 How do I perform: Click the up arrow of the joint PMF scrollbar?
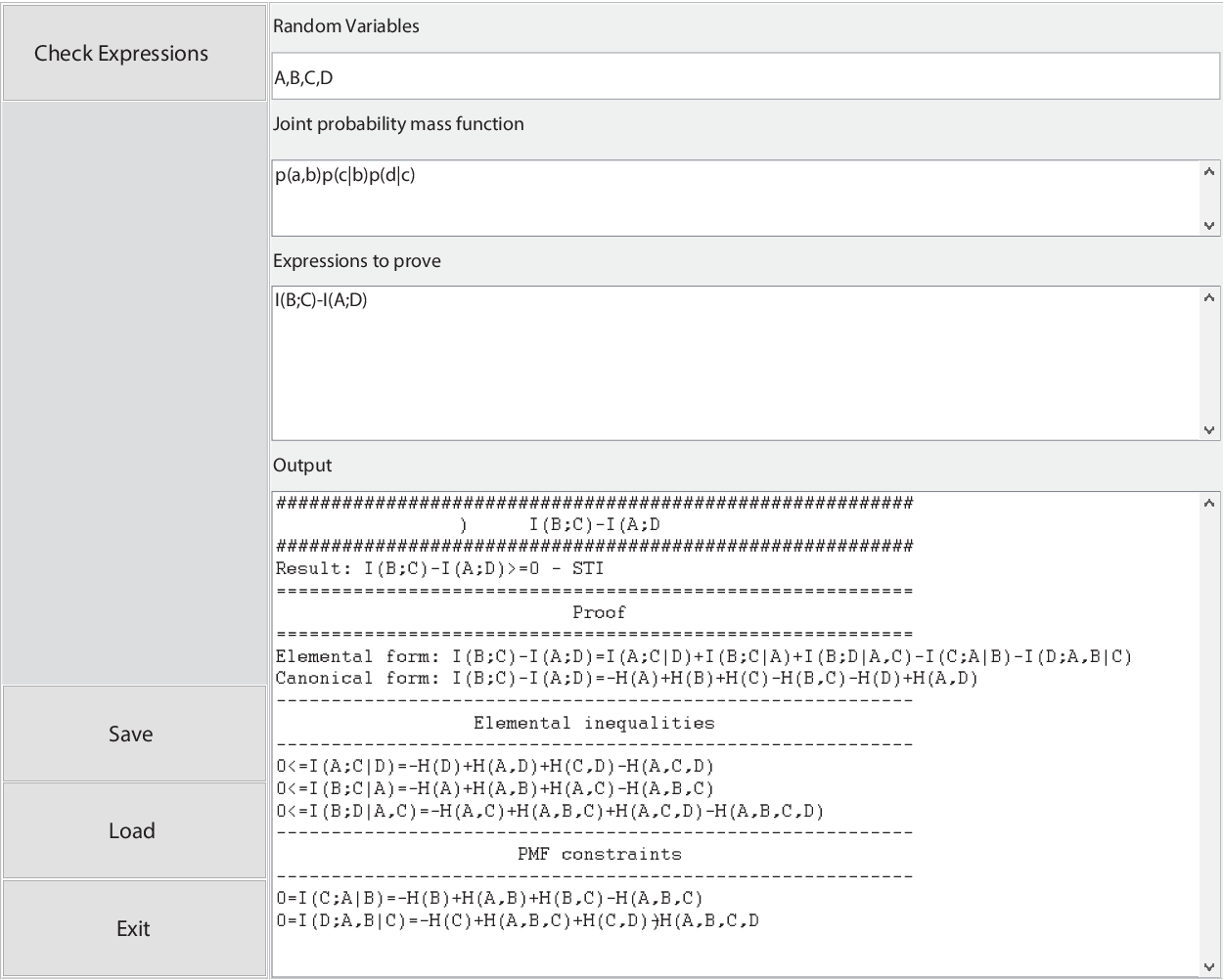(x=1209, y=172)
